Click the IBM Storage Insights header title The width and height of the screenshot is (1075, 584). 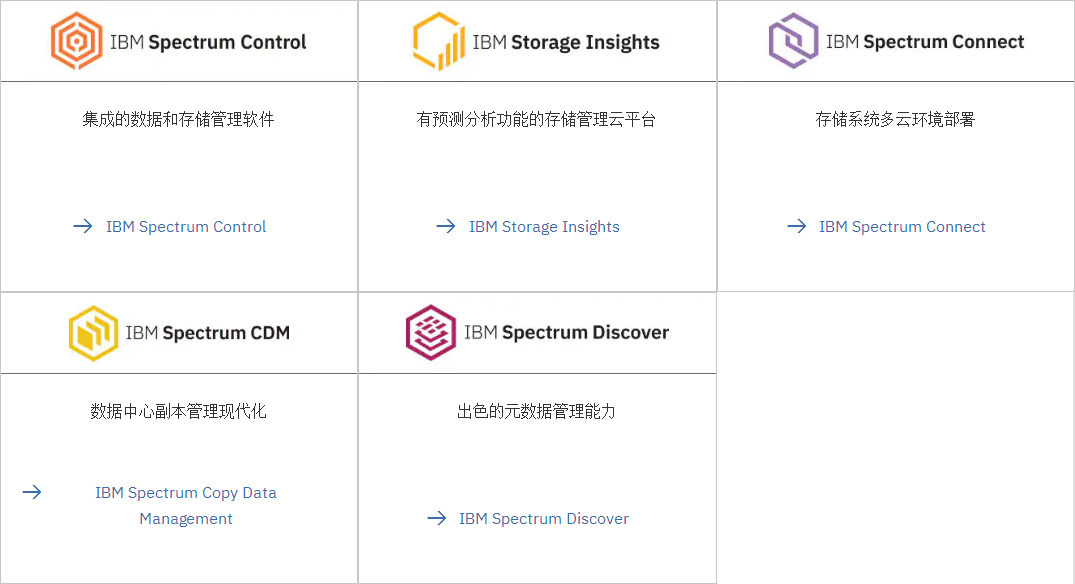566,42
